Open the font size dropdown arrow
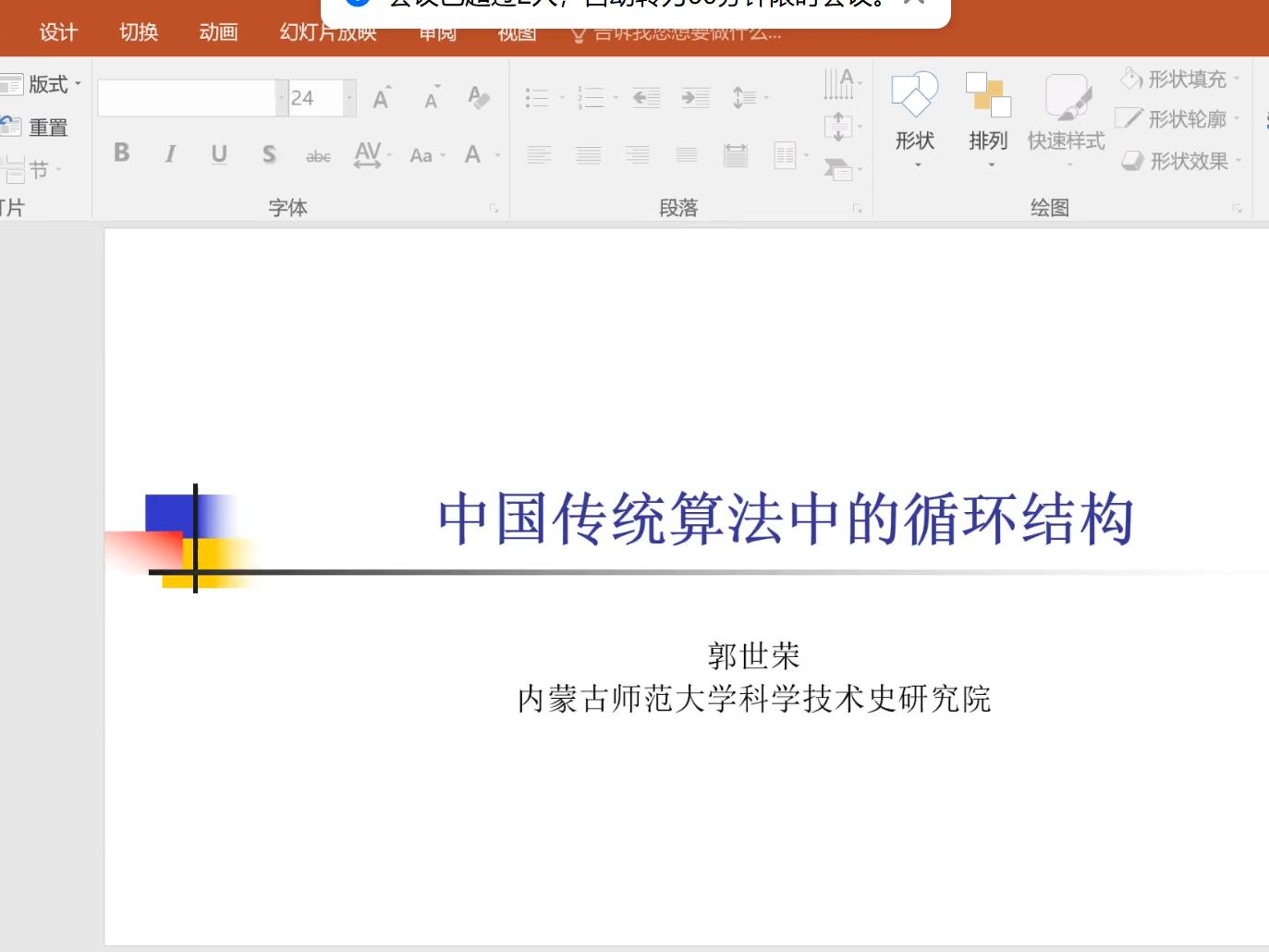 point(349,98)
